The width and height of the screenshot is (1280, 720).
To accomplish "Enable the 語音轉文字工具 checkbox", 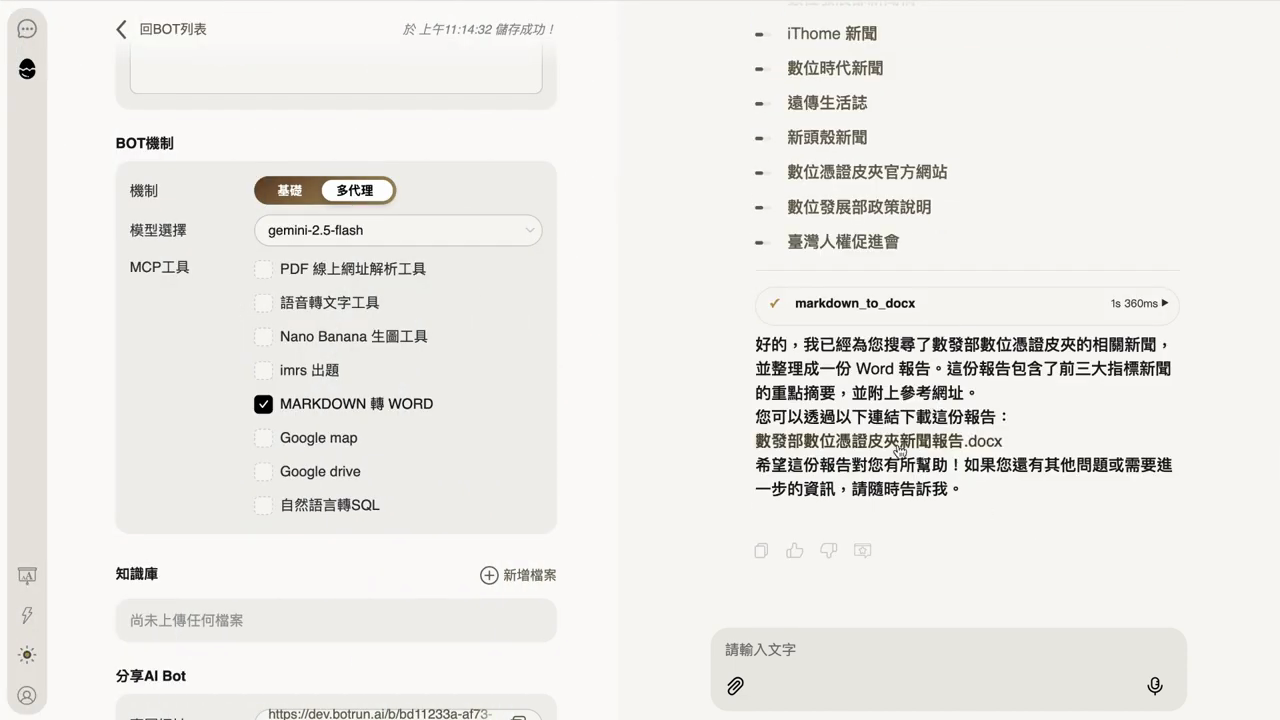I will coord(263,303).
